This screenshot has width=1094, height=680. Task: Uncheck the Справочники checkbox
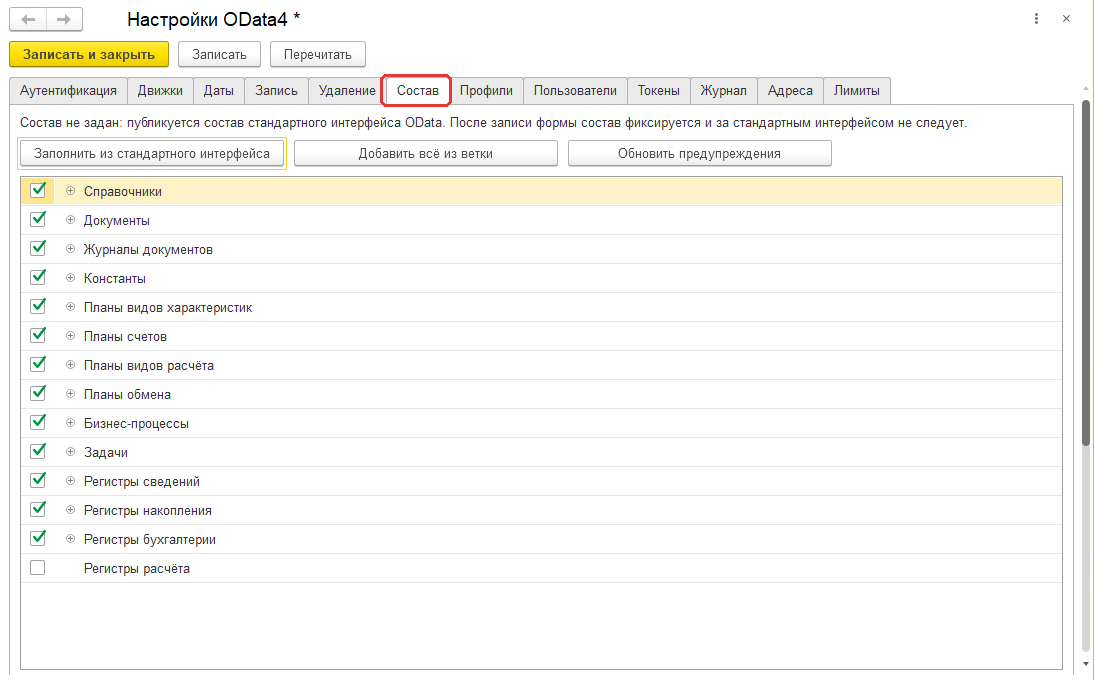pos(38,190)
